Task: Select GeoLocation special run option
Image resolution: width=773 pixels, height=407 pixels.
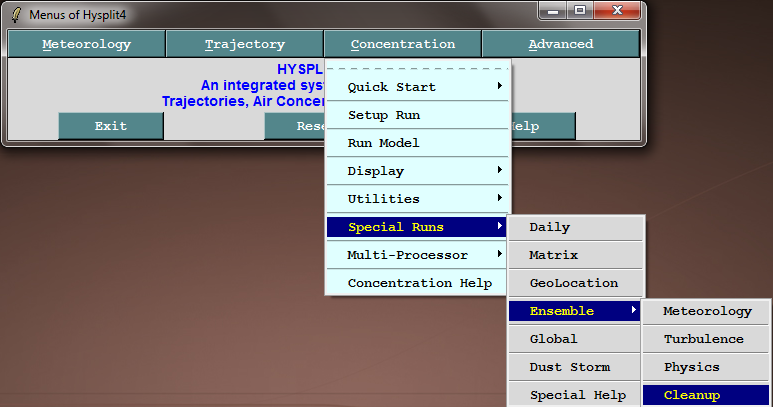Action: pyautogui.click(x=575, y=283)
